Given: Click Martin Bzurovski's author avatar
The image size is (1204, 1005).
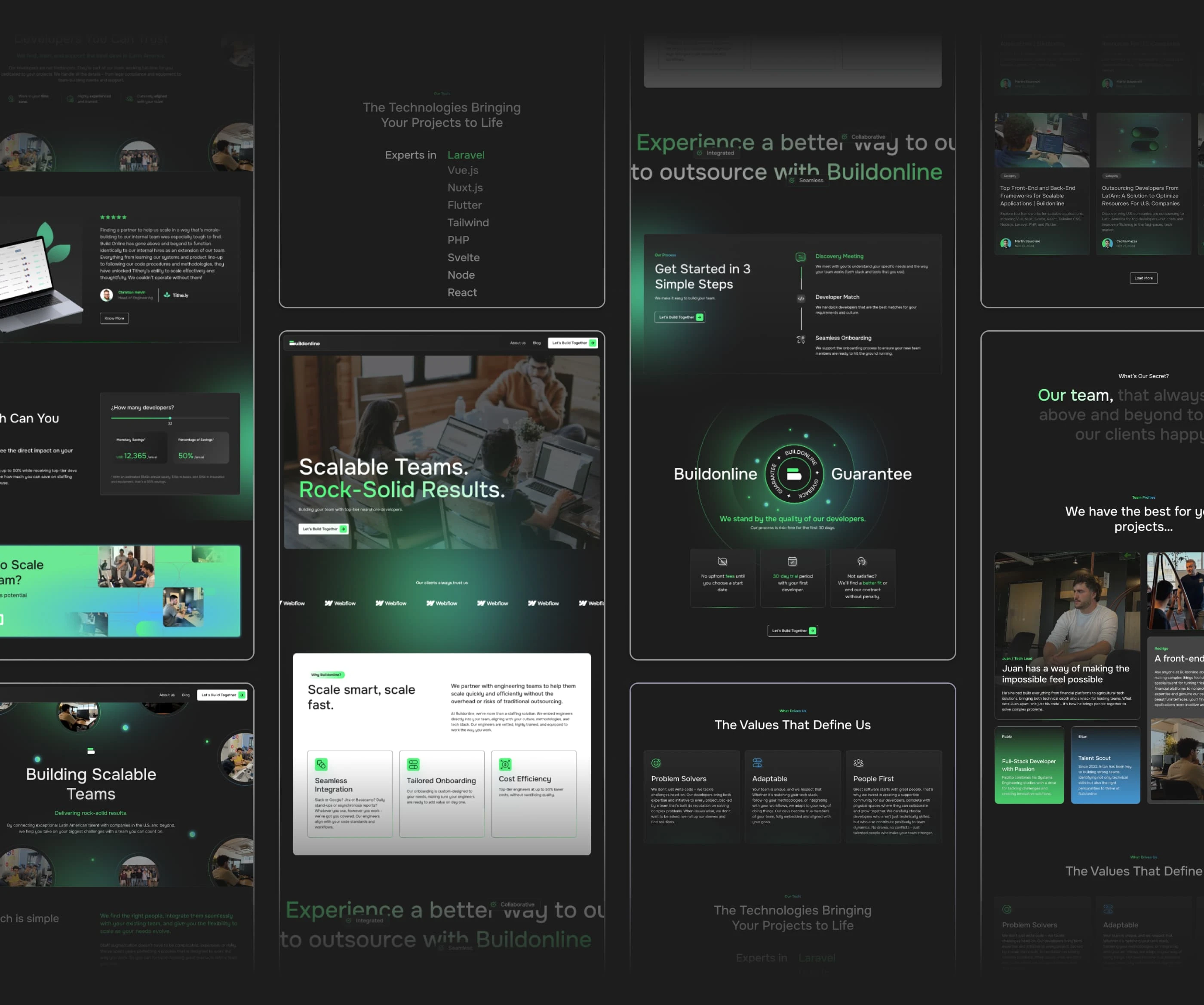Looking at the screenshot, I should (1006, 243).
